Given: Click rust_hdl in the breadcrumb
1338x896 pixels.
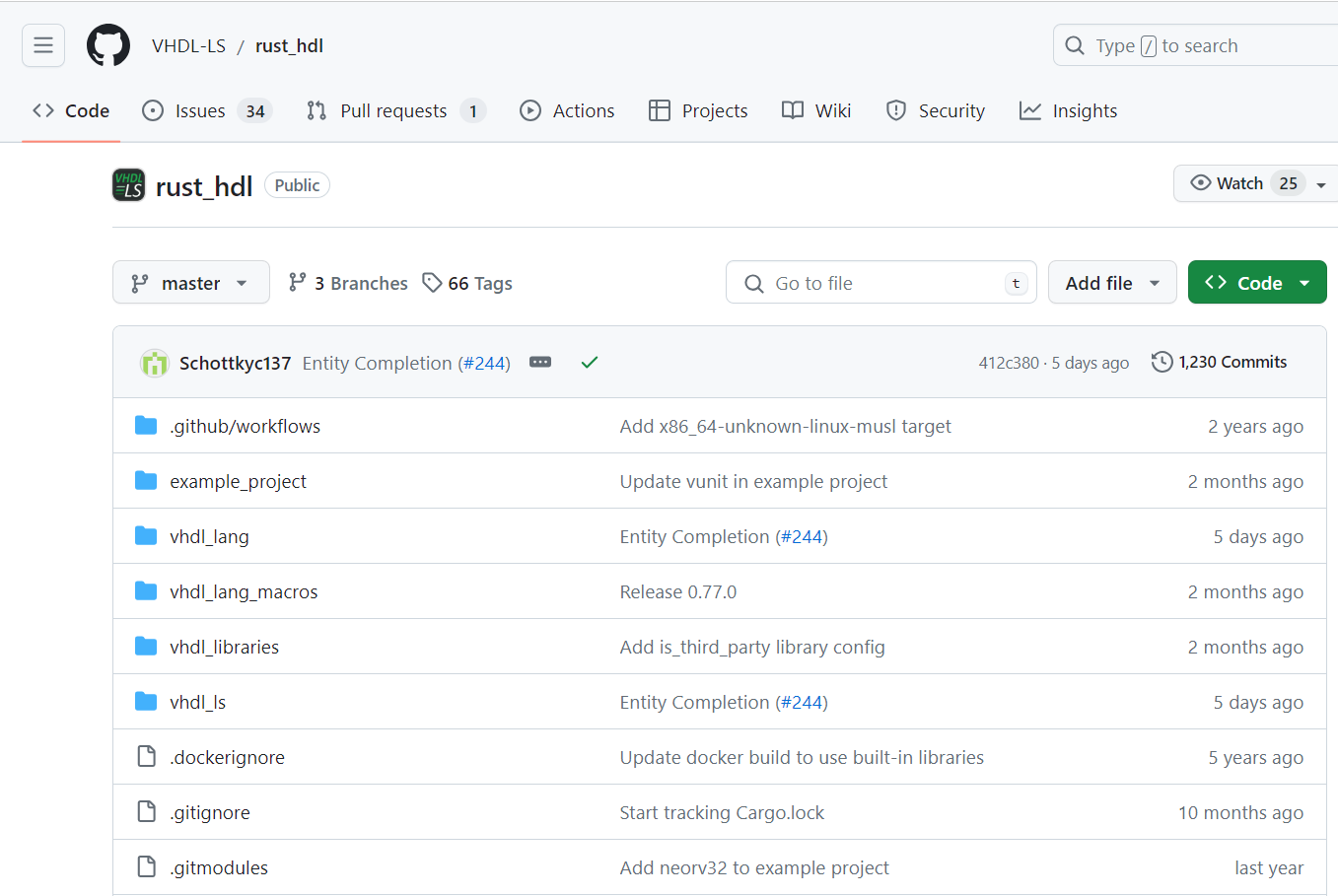Looking at the screenshot, I should [289, 45].
